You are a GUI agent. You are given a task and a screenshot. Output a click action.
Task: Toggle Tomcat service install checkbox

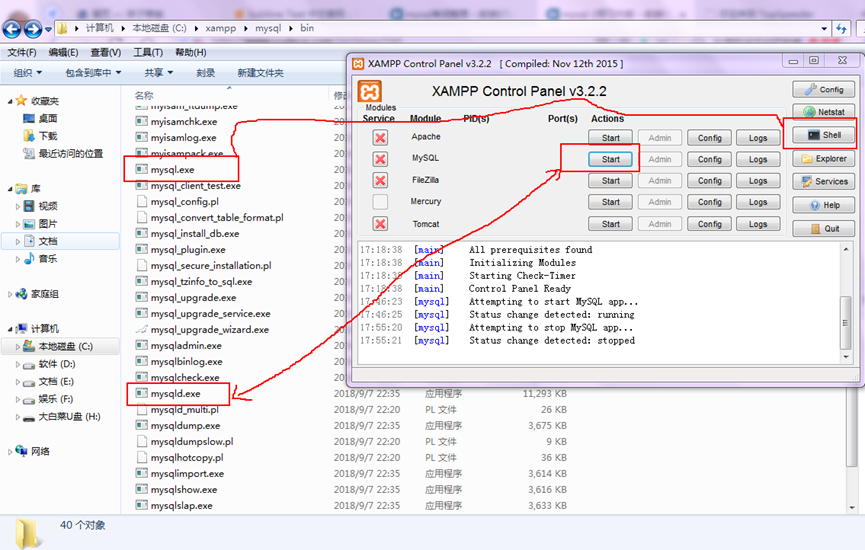tap(380, 223)
